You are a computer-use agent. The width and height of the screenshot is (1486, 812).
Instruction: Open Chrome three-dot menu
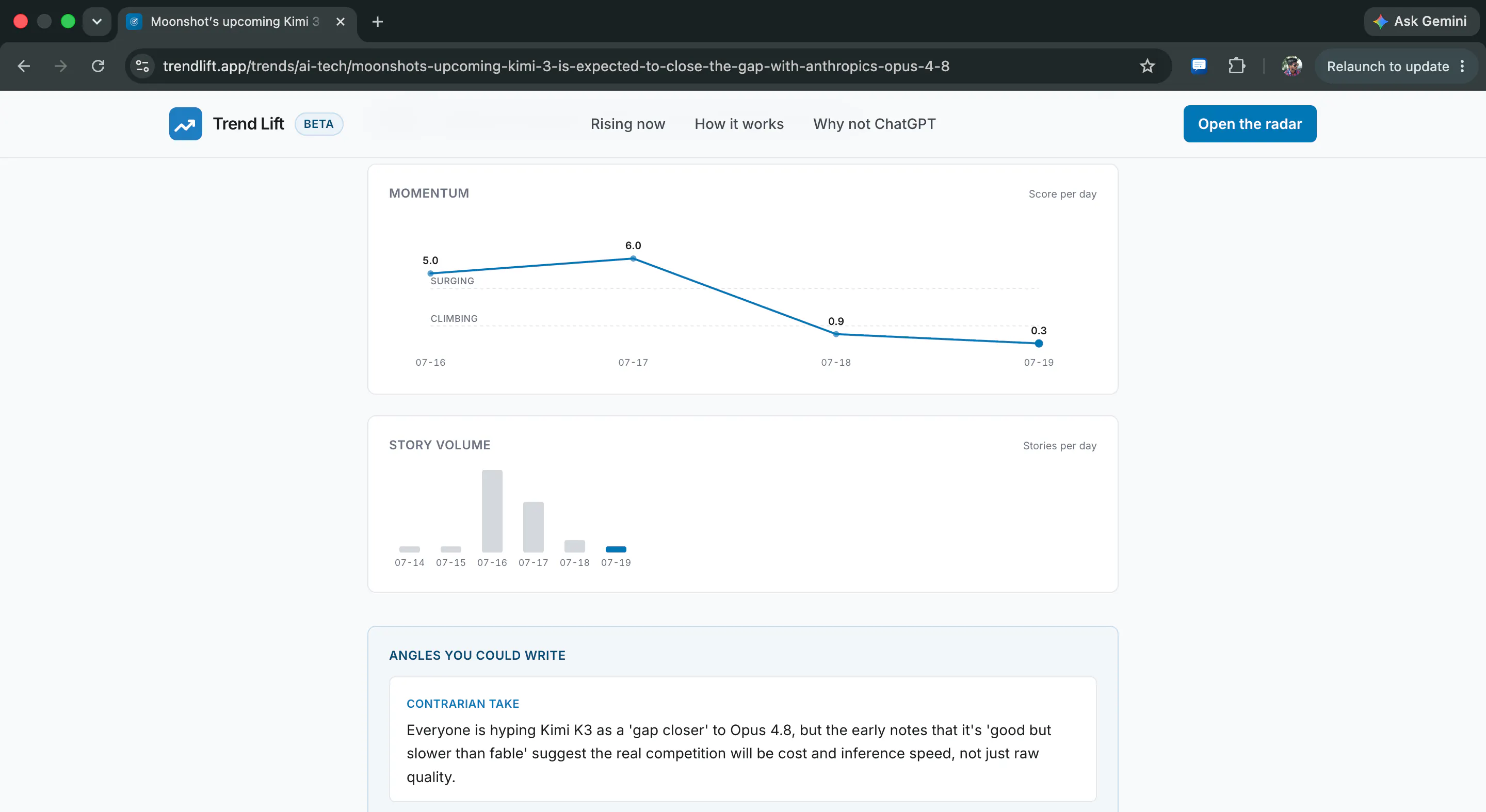1462,67
